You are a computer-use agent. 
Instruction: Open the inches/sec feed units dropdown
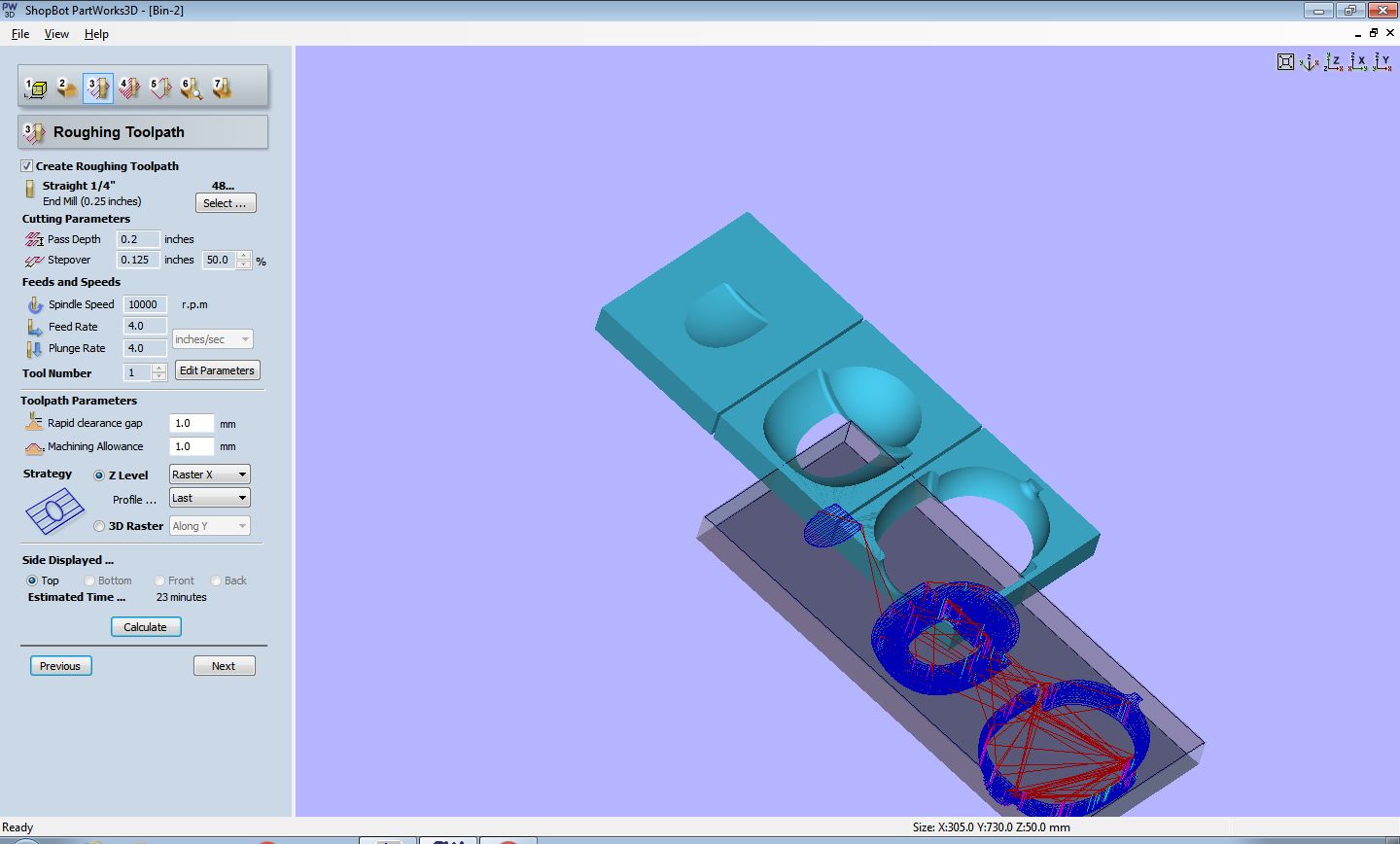click(213, 339)
